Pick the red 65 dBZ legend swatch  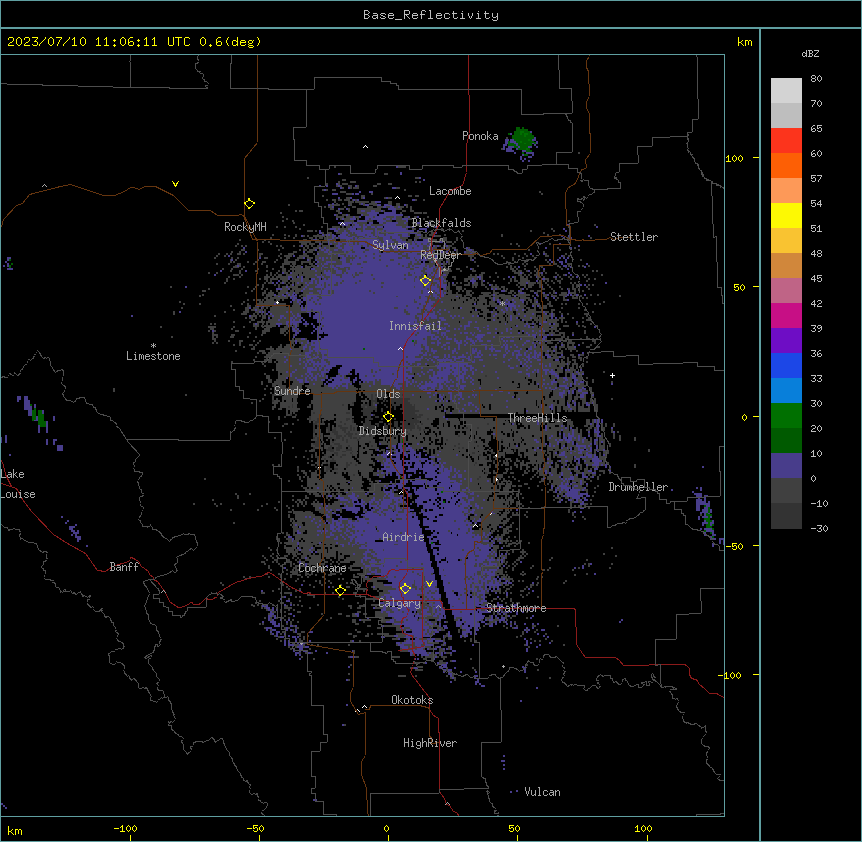click(x=786, y=140)
